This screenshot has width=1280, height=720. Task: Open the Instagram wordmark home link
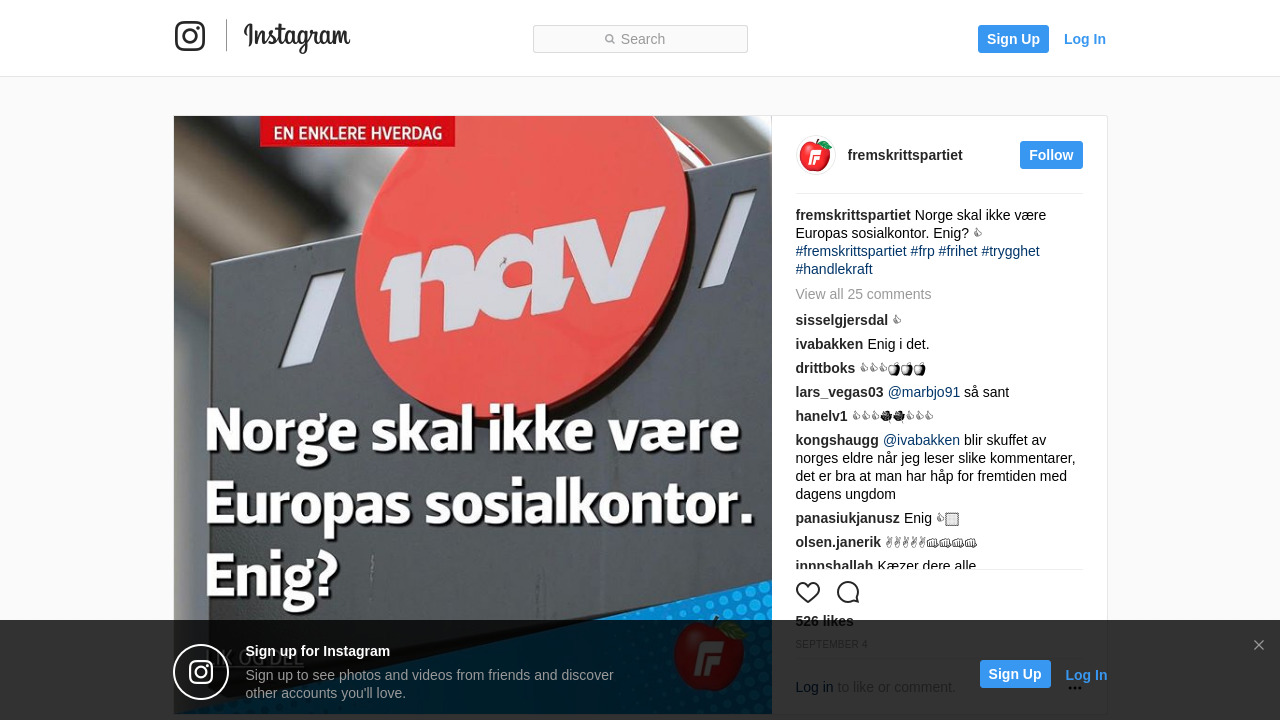pyautogui.click(x=297, y=38)
